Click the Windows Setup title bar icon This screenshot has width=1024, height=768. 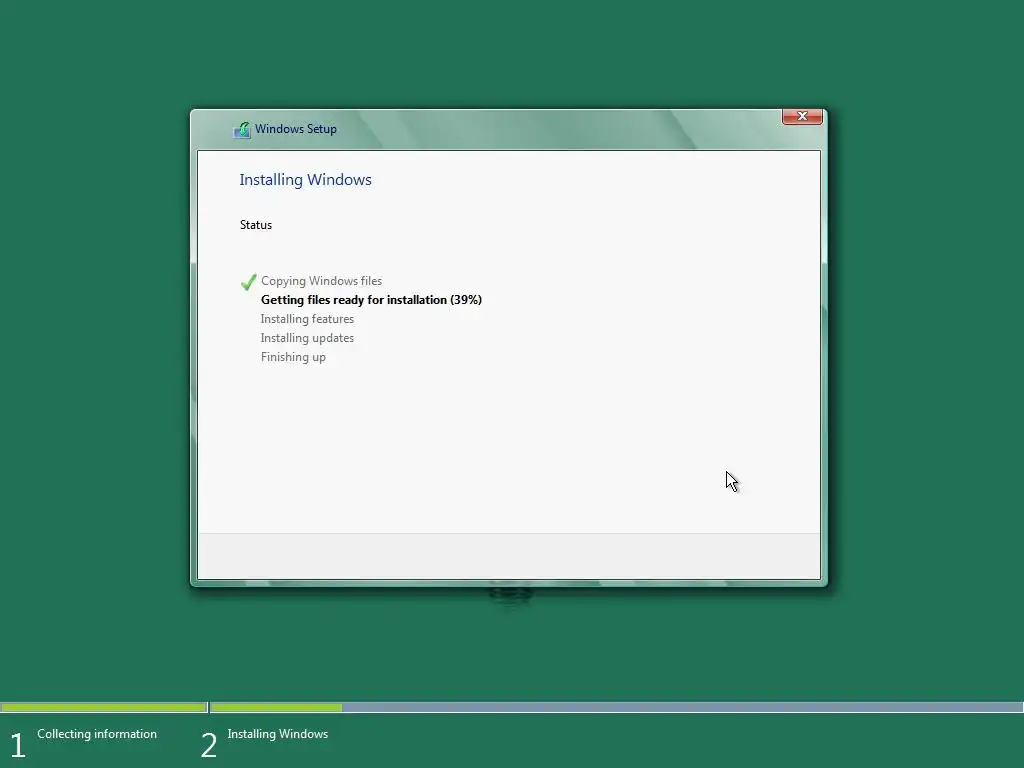(242, 129)
